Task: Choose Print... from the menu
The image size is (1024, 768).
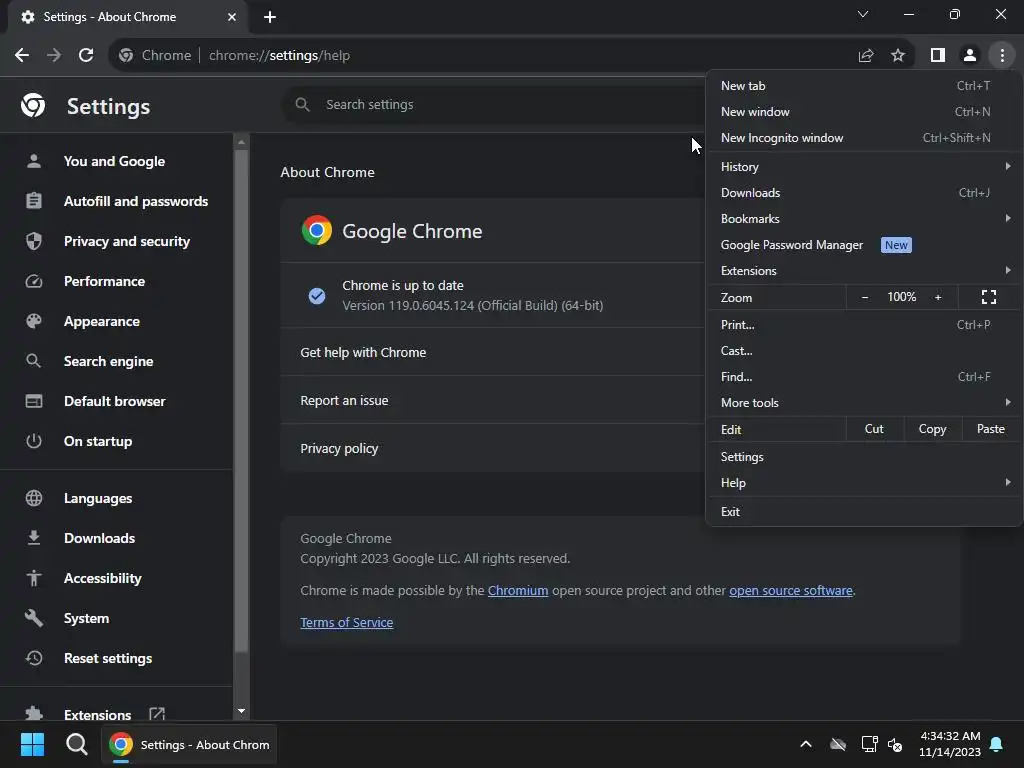Action: point(864,325)
